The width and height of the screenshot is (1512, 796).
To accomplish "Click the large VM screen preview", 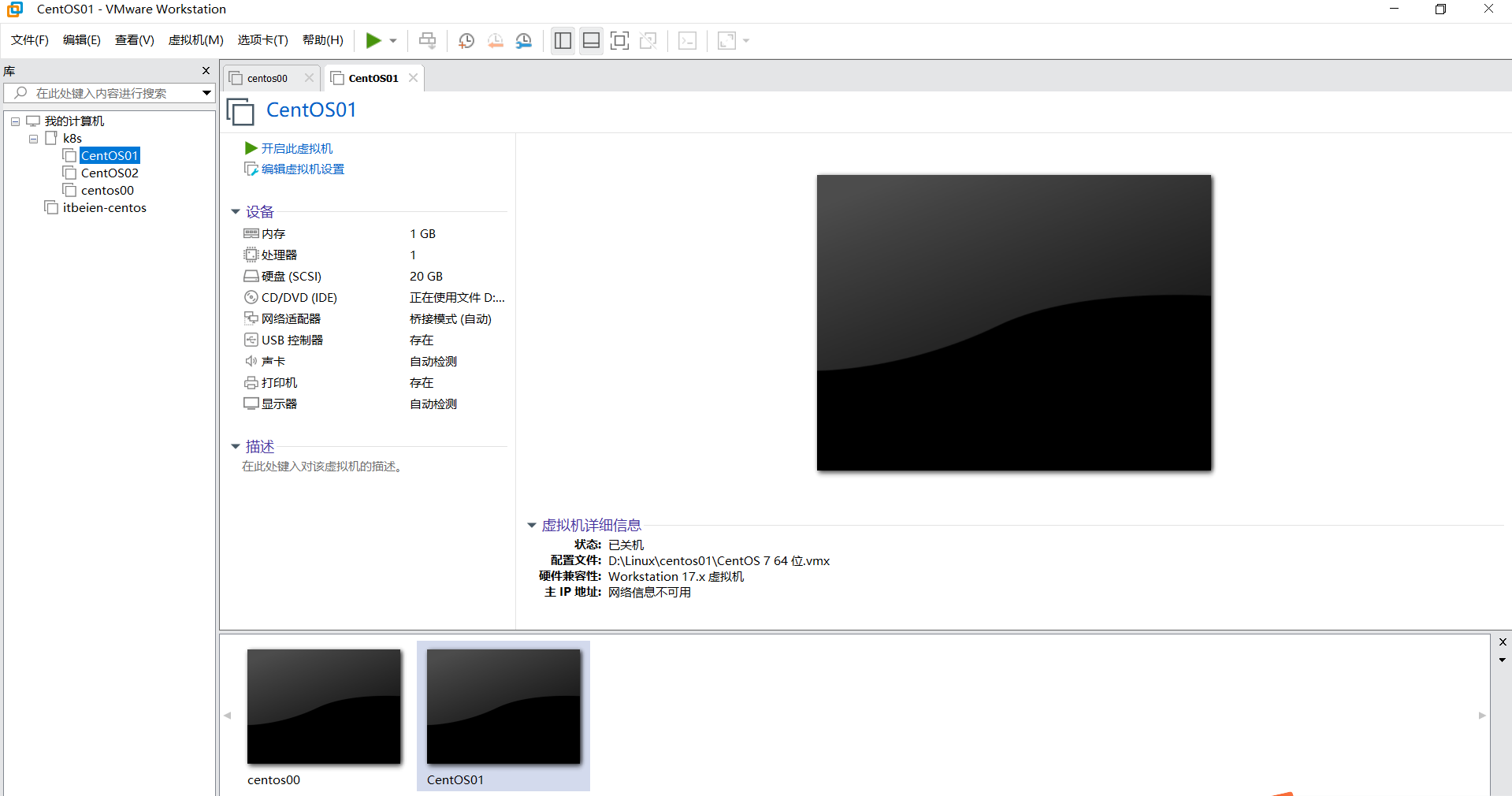I will click(x=1014, y=322).
